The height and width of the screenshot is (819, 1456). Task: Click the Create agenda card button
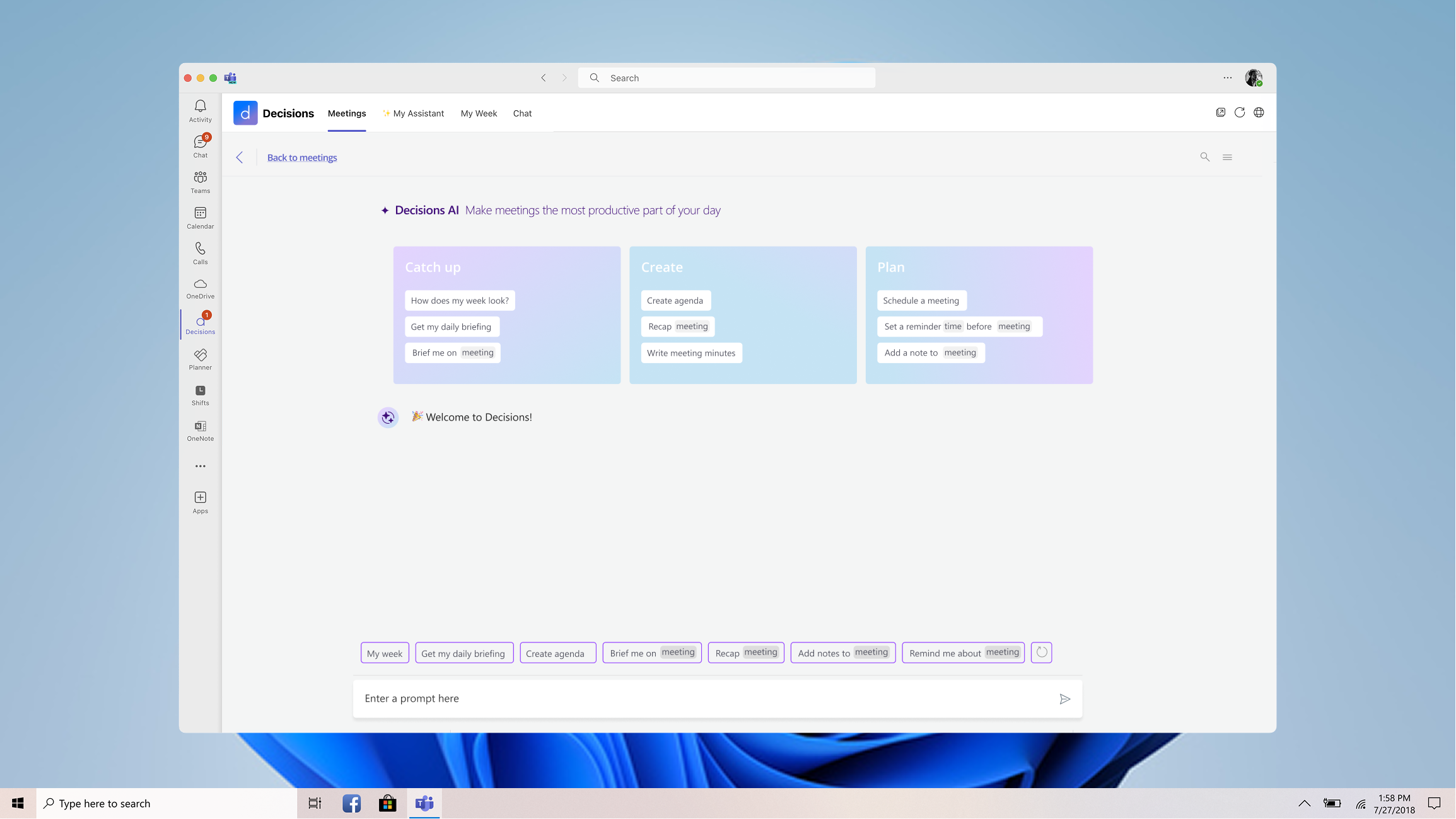675,301
